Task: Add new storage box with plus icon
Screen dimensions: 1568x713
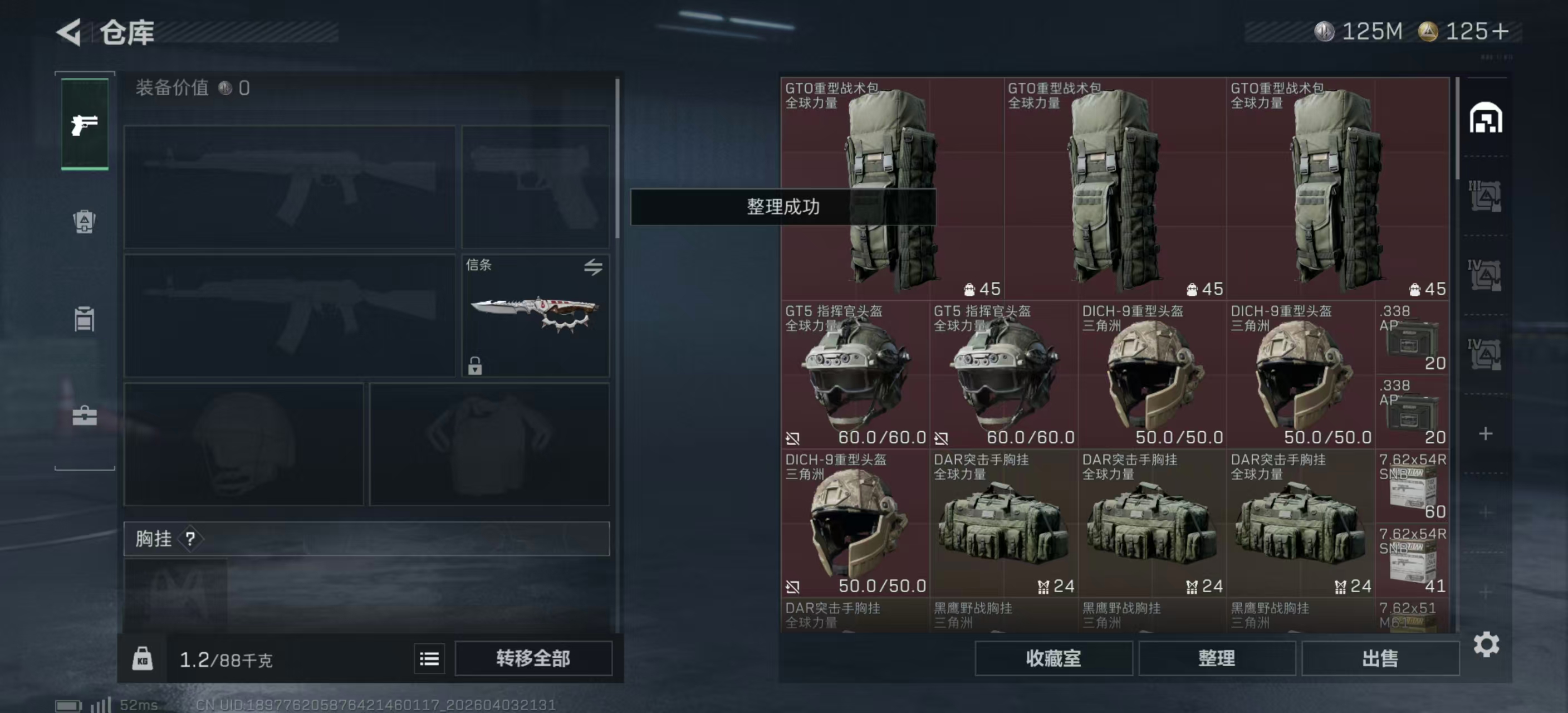Action: coord(1486,433)
